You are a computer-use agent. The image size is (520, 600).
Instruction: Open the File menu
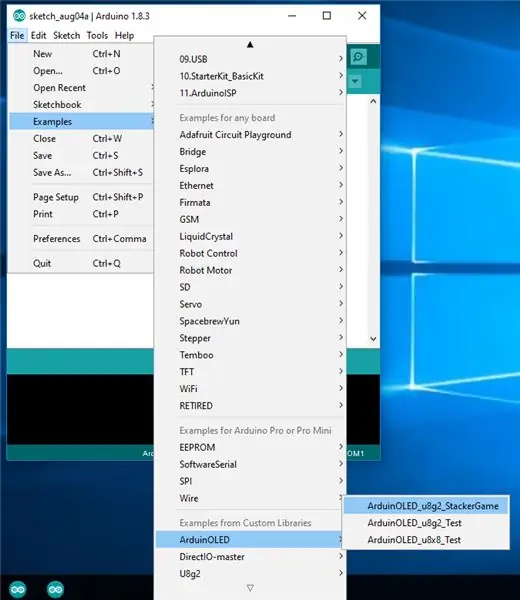pyautogui.click(x=17, y=36)
